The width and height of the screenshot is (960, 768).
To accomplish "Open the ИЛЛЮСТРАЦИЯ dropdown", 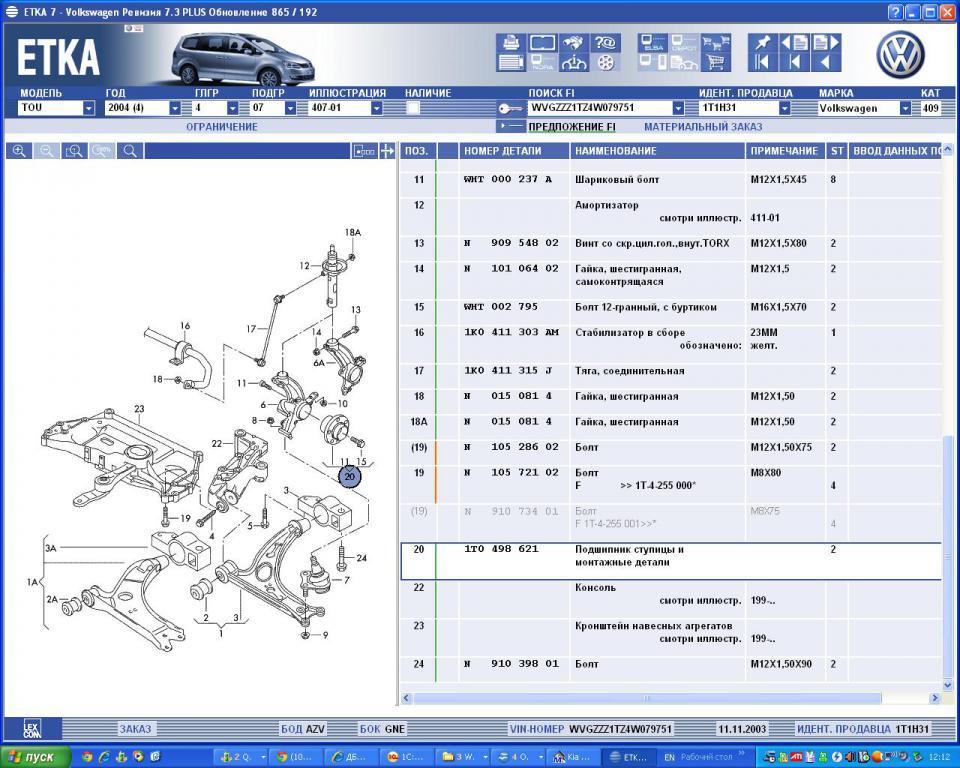I will click(x=377, y=108).
